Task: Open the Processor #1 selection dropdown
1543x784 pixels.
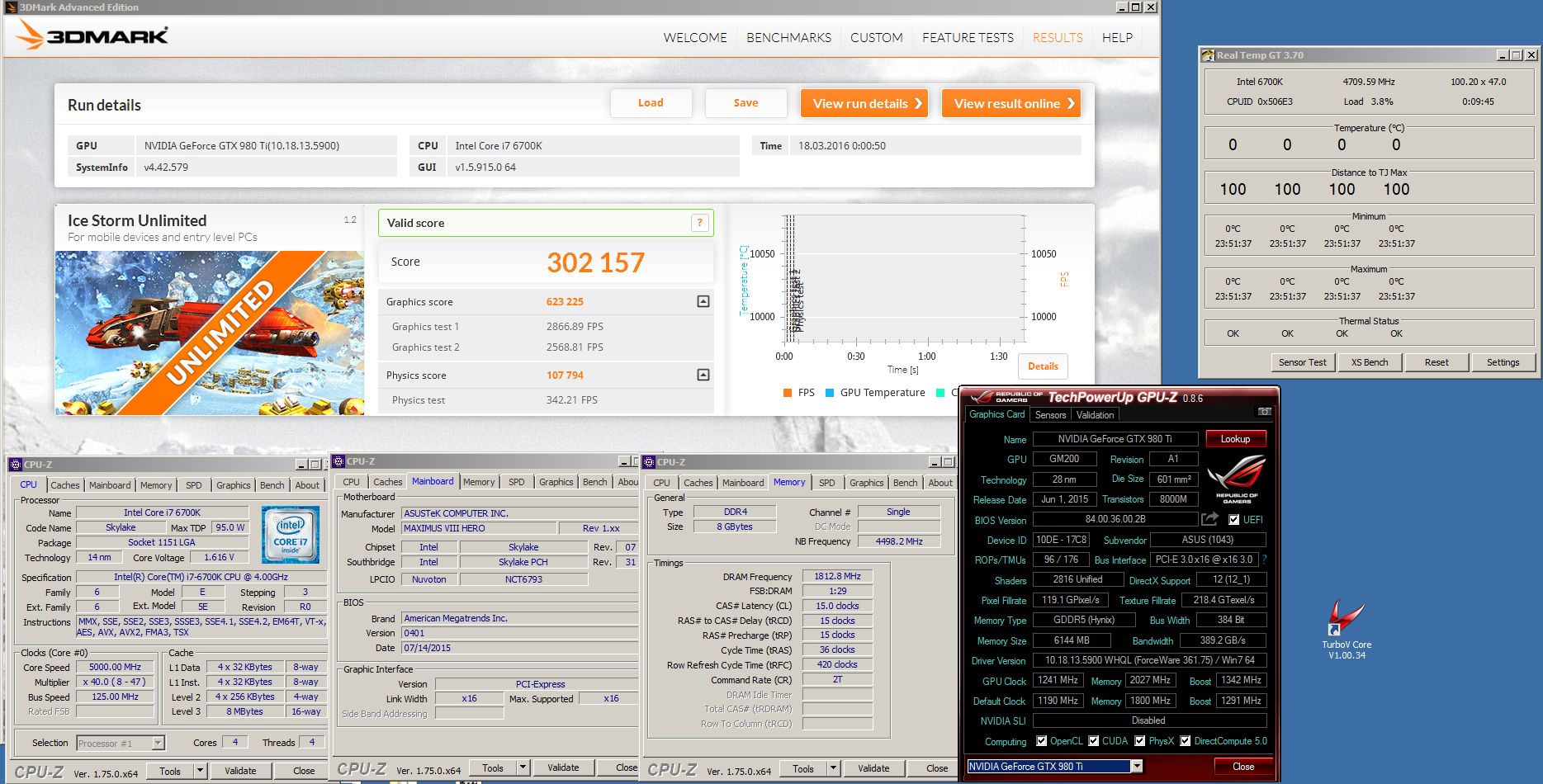Action: [x=158, y=744]
